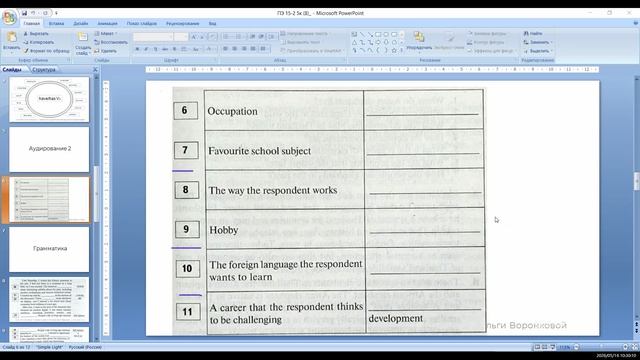
Task: Switch to Структура outline tab
Action: pos(44,70)
